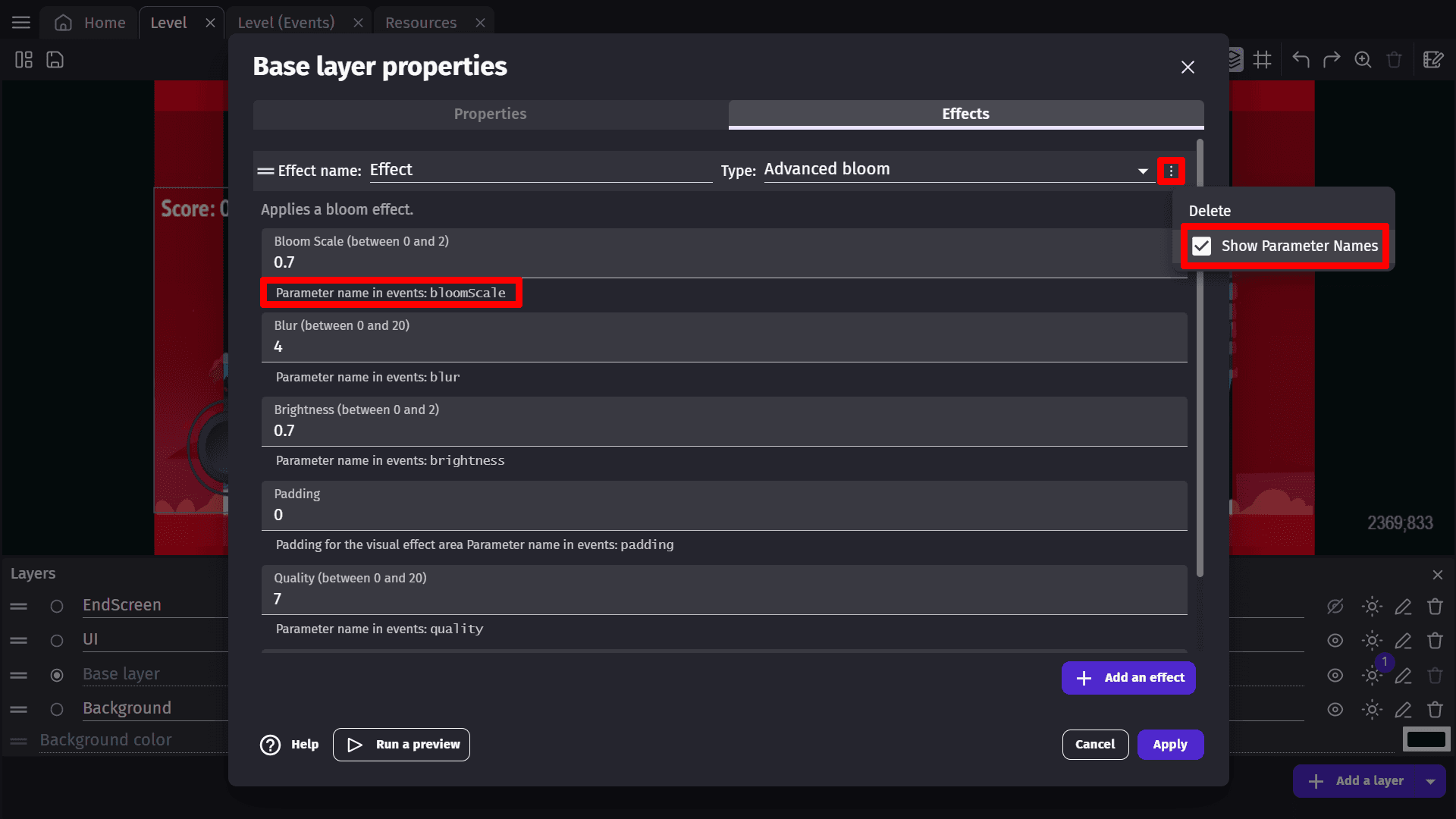Screen dimensions: 1456x819
Task: Open the Background color swatch
Action: [1426, 739]
